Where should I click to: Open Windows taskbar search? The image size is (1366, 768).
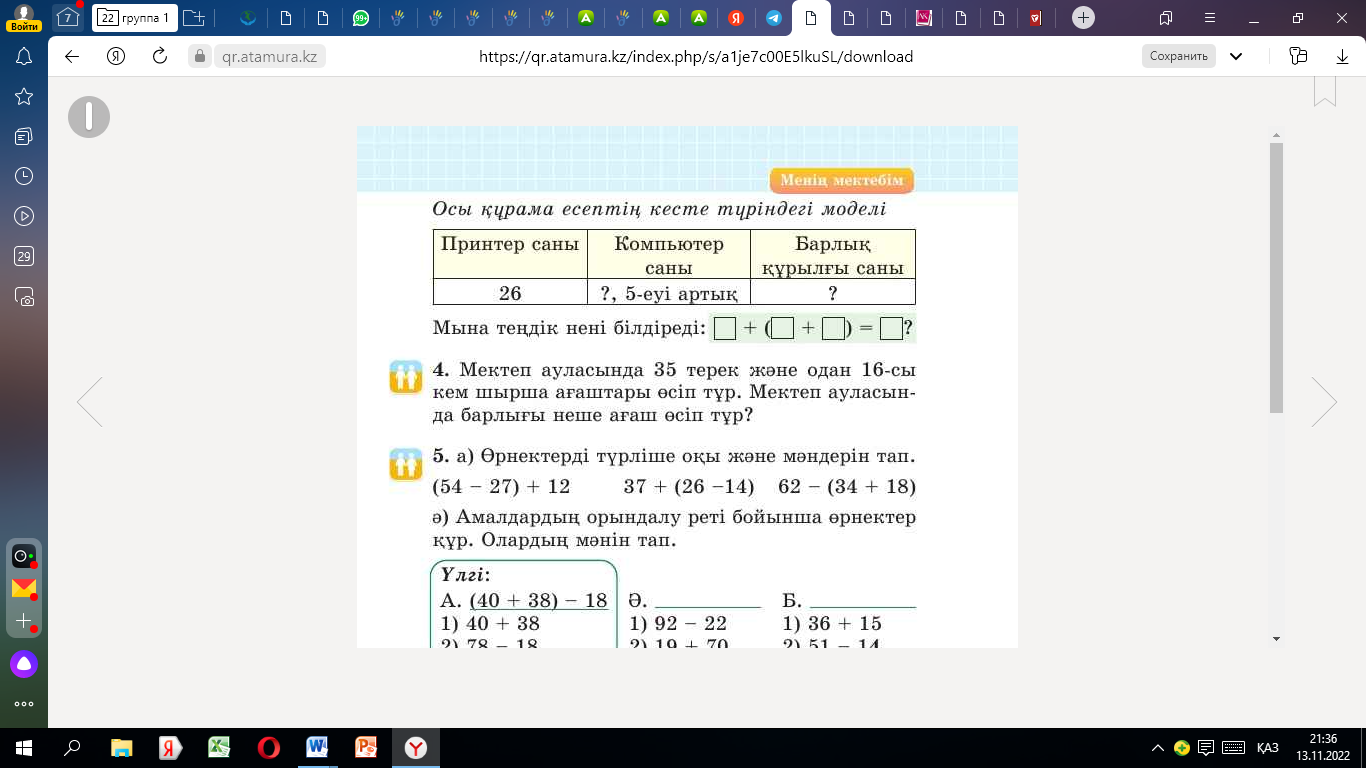pyautogui.click(x=72, y=747)
